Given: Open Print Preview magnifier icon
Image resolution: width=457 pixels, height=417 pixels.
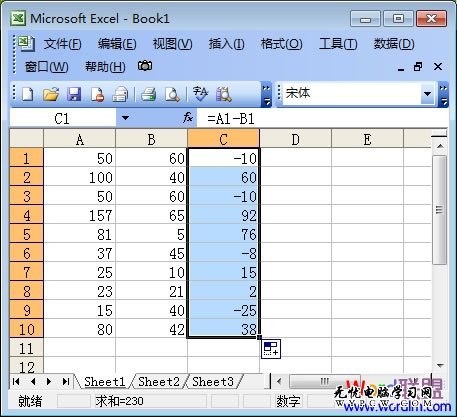Looking at the screenshot, I should tap(172, 95).
